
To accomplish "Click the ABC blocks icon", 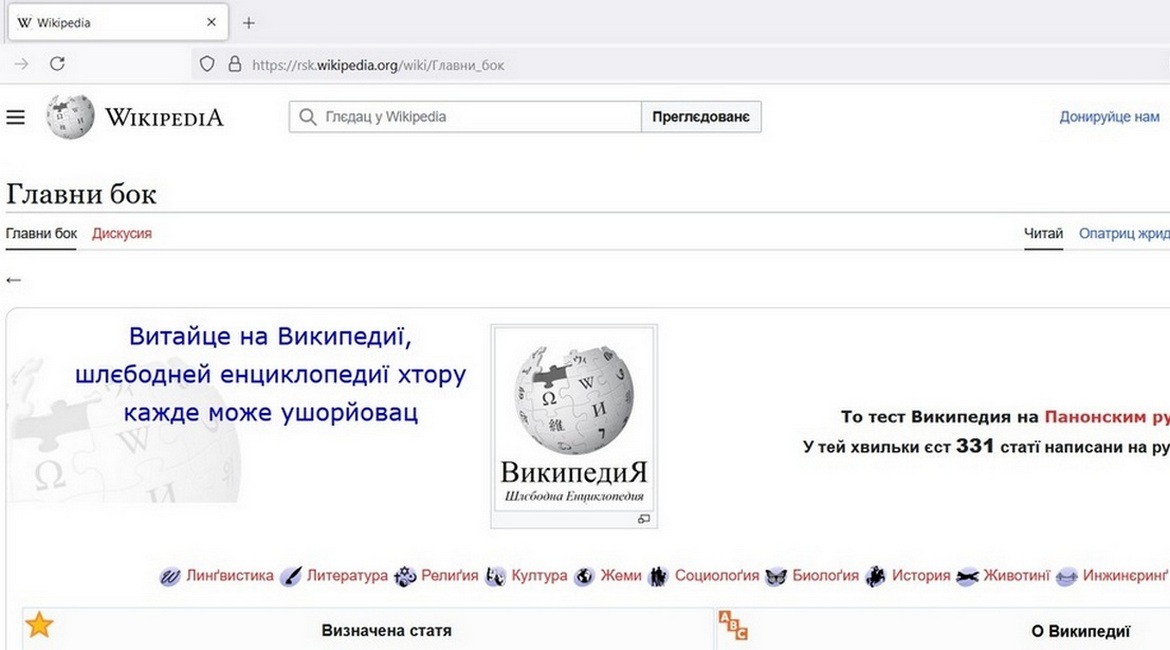I will [733, 626].
